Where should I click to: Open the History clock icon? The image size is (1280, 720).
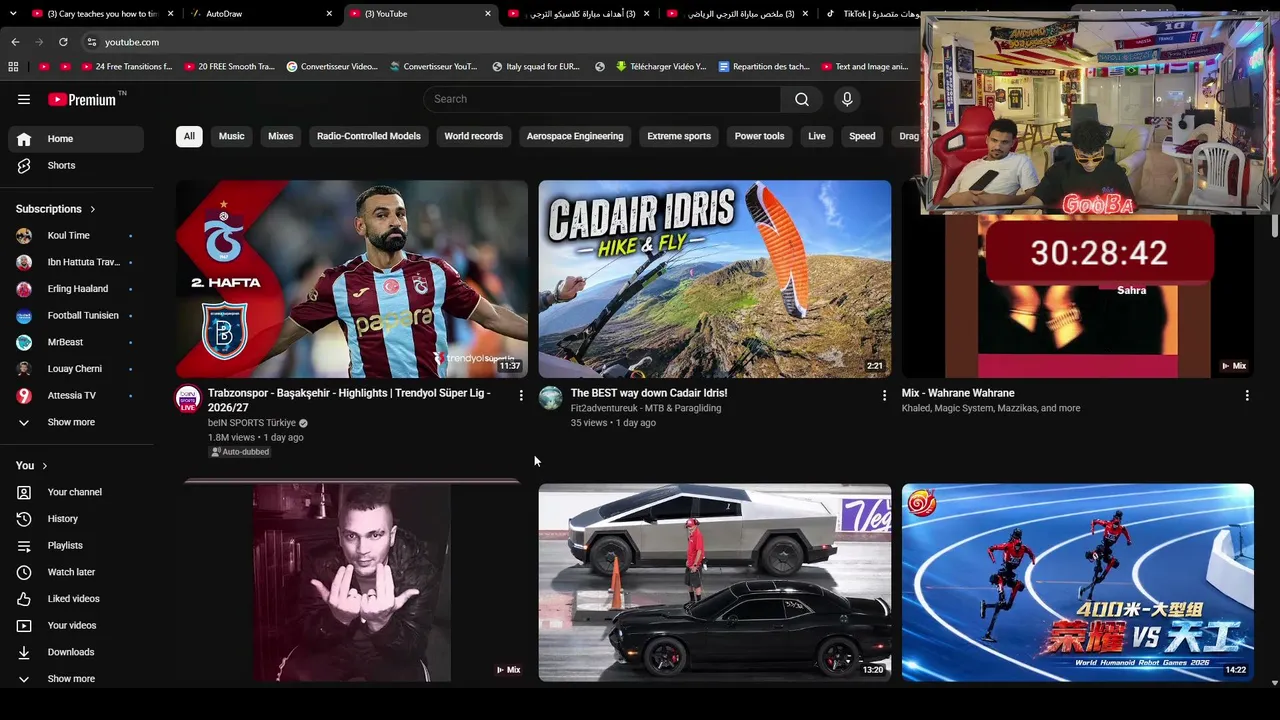click(24, 519)
